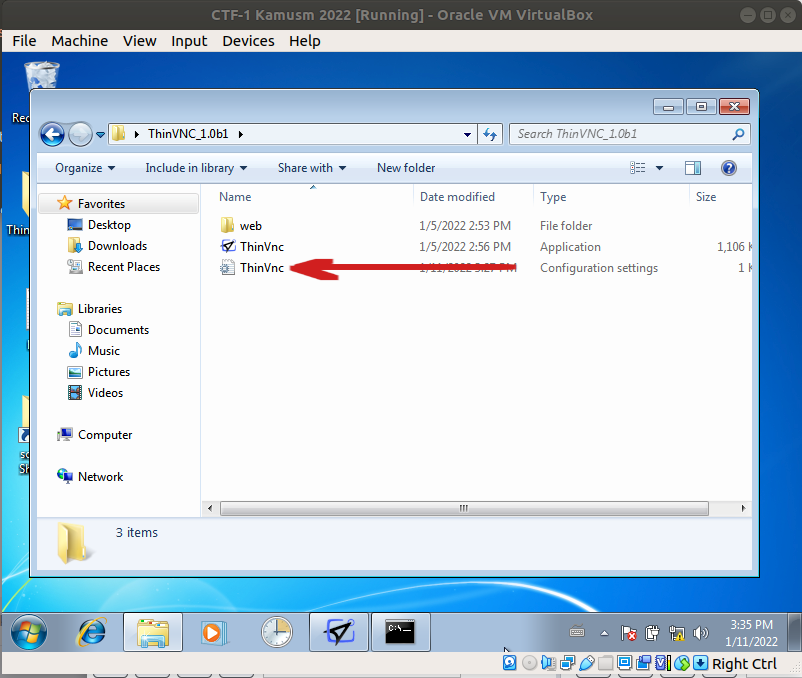Click the New folder button
This screenshot has width=802, height=678.
(406, 168)
